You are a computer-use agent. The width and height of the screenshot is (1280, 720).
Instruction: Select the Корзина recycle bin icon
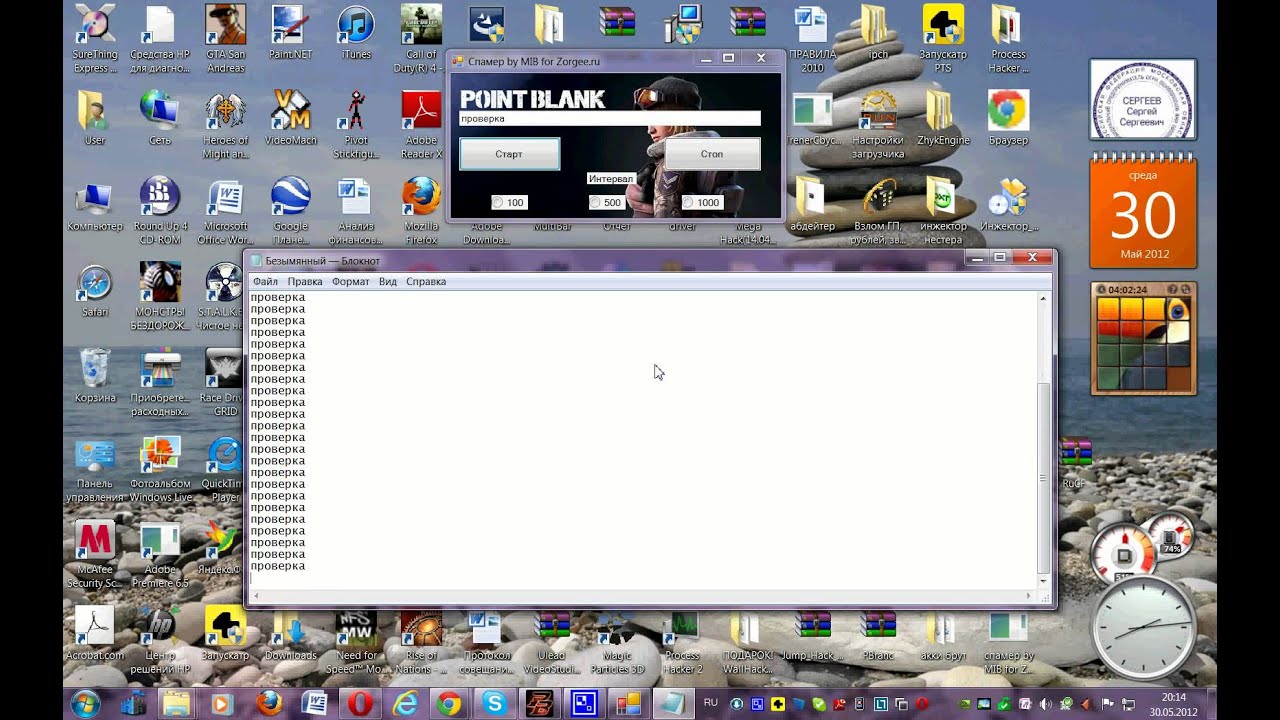pyautogui.click(x=95, y=376)
